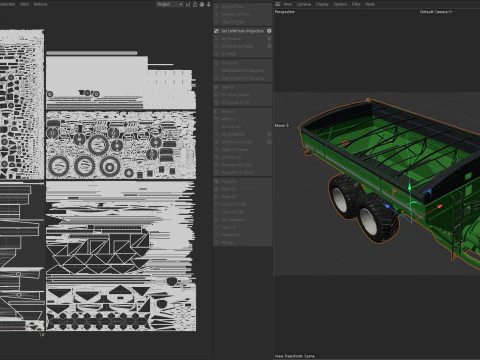Open the viewport Filter menu
The height and width of the screenshot is (360, 480).
[356, 4]
